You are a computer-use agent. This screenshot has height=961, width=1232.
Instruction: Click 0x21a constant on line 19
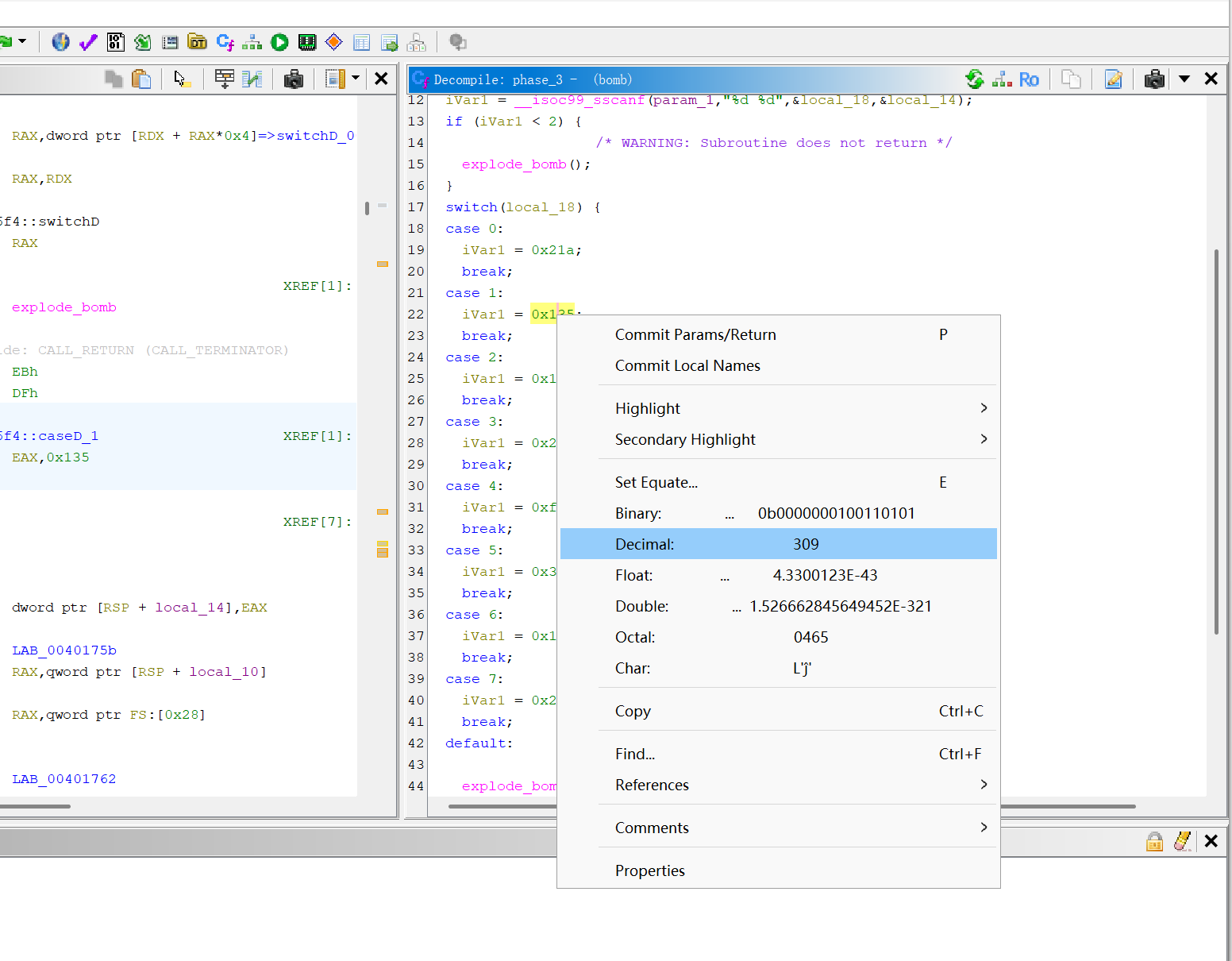coord(553,250)
